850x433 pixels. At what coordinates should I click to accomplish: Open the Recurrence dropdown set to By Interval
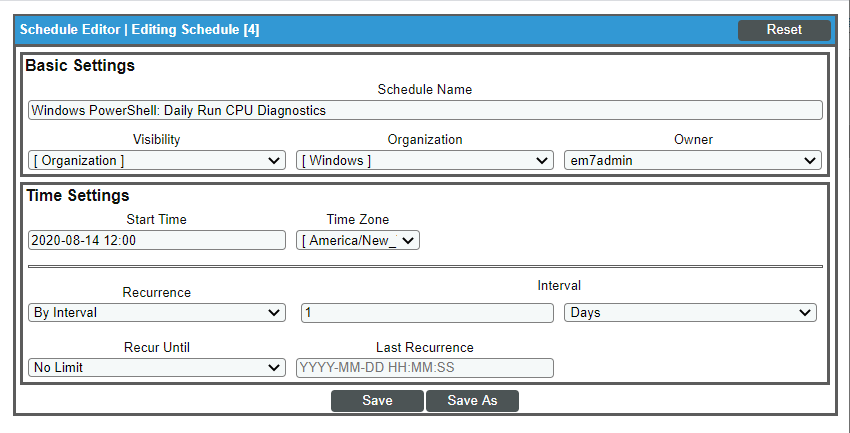(x=157, y=313)
